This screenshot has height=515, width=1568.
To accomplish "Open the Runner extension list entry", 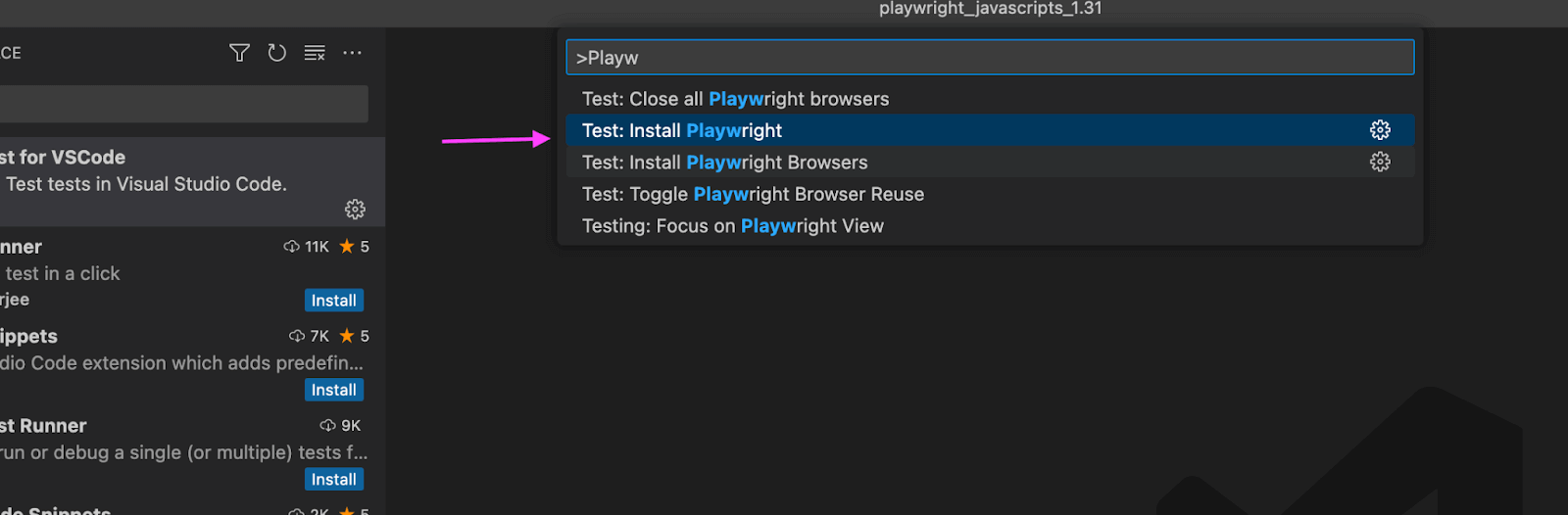I will click(192, 451).
